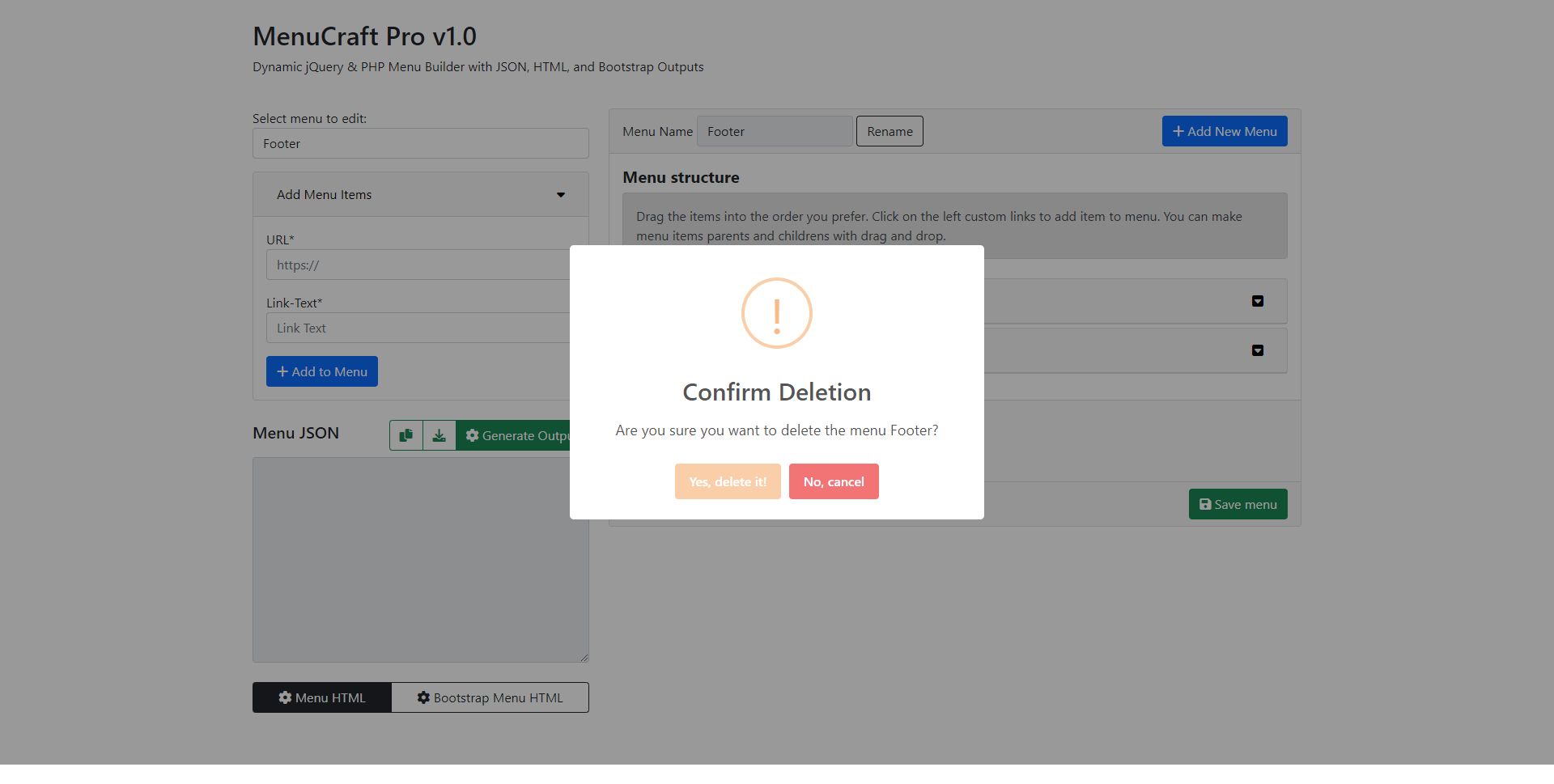Click the Dynamic jQuery & PHP subtitle
The height and width of the screenshot is (784, 1554).
click(478, 66)
